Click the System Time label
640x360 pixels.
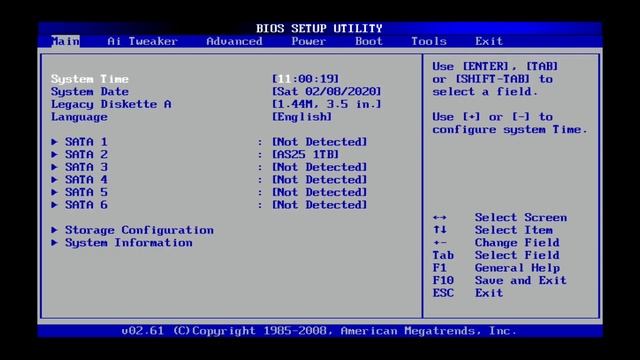tap(90, 79)
